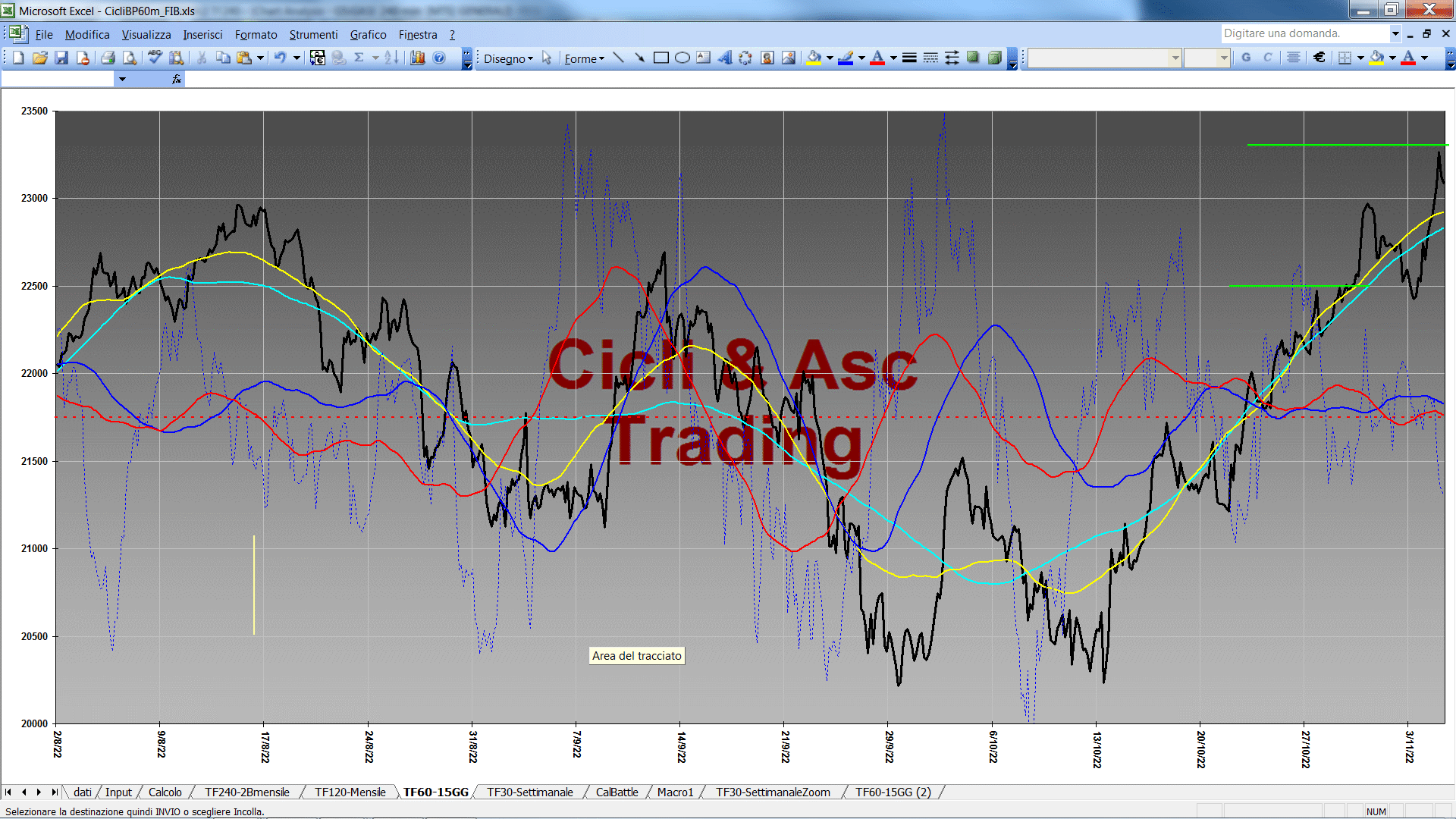This screenshot has height=819, width=1456.
Task: Open the Modifica menu
Action: pos(87,35)
